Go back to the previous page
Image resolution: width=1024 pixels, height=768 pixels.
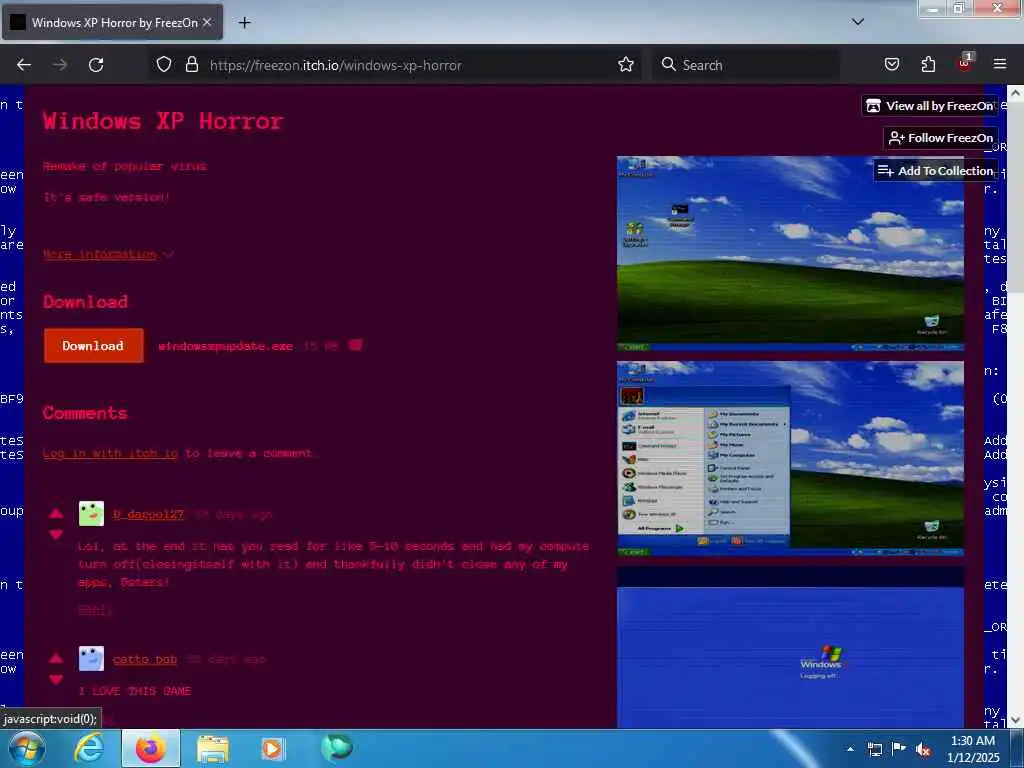click(x=24, y=65)
